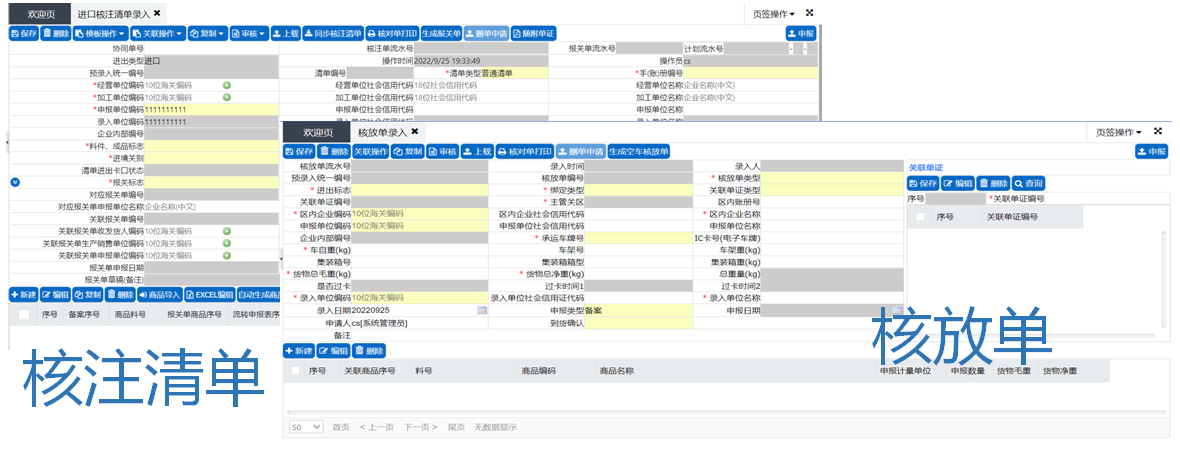
Task: Click 编辑 in the 核放单 goods toolbar
Action: (x=333, y=351)
